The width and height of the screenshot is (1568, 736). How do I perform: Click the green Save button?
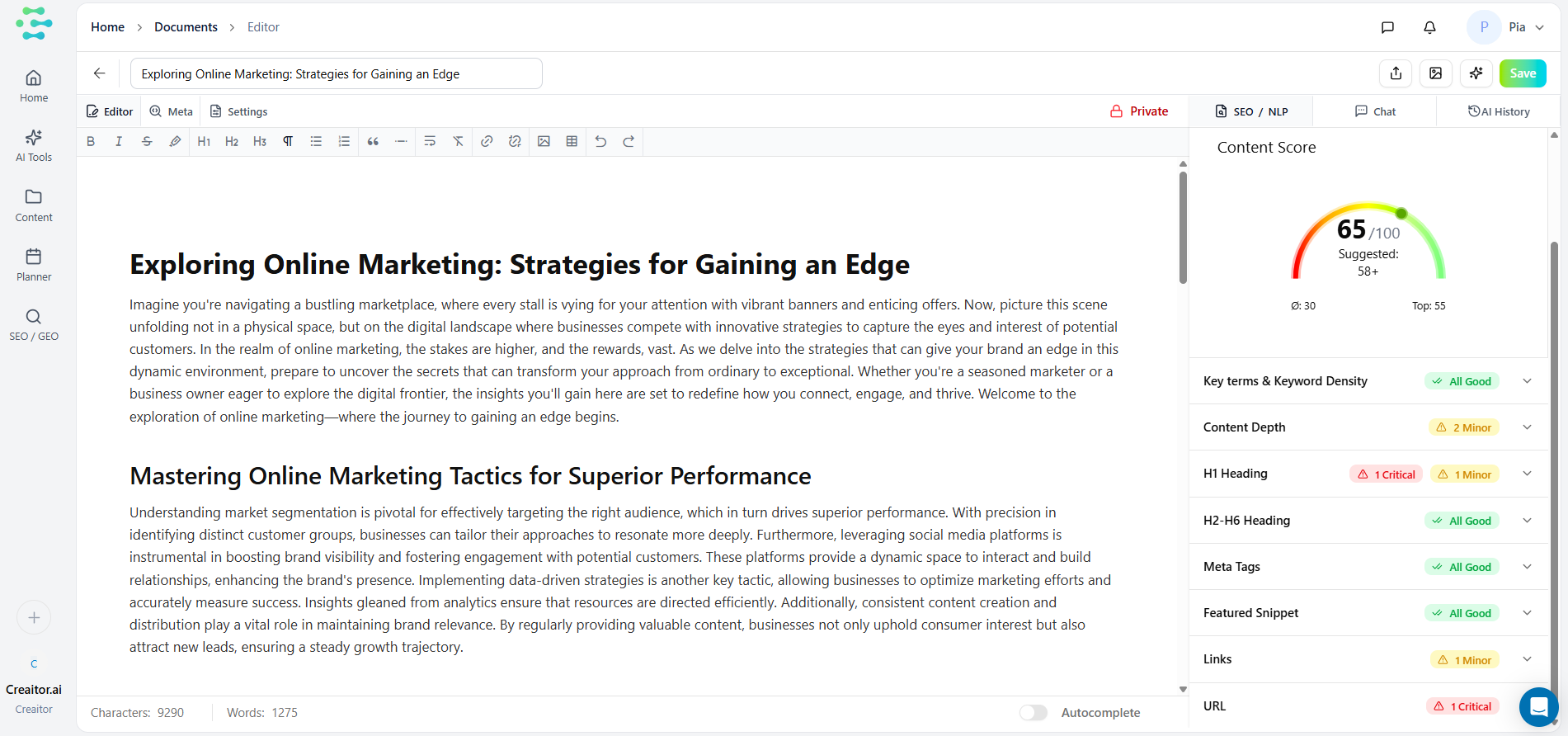pos(1522,73)
